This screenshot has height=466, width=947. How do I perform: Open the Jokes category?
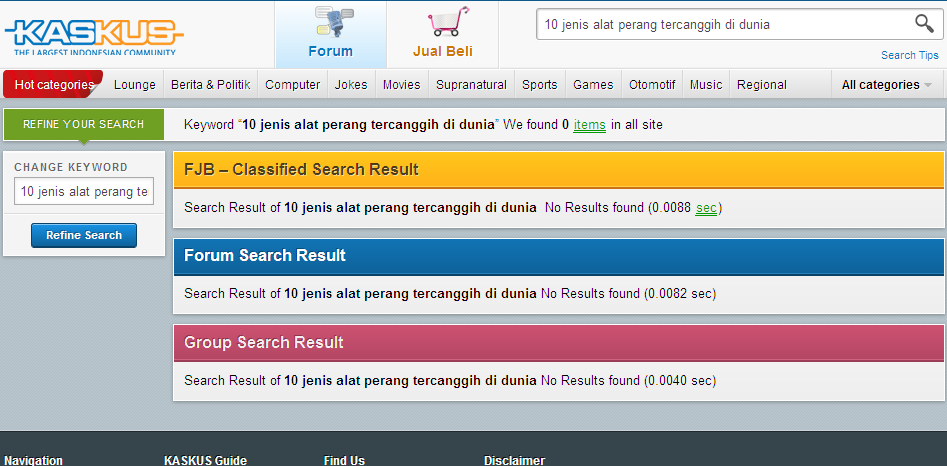click(x=351, y=85)
